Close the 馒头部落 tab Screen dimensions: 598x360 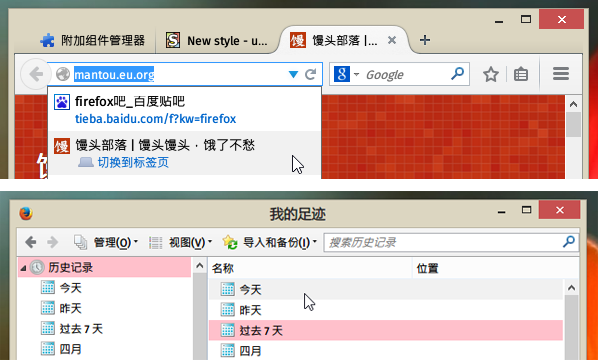(x=392, y=40)
